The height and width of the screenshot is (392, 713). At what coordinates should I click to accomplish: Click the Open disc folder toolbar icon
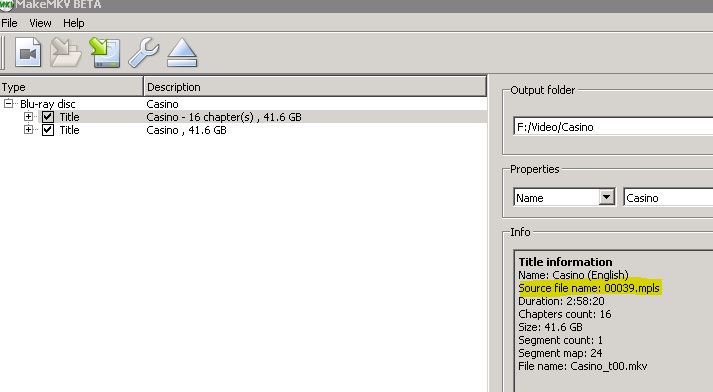65,53
